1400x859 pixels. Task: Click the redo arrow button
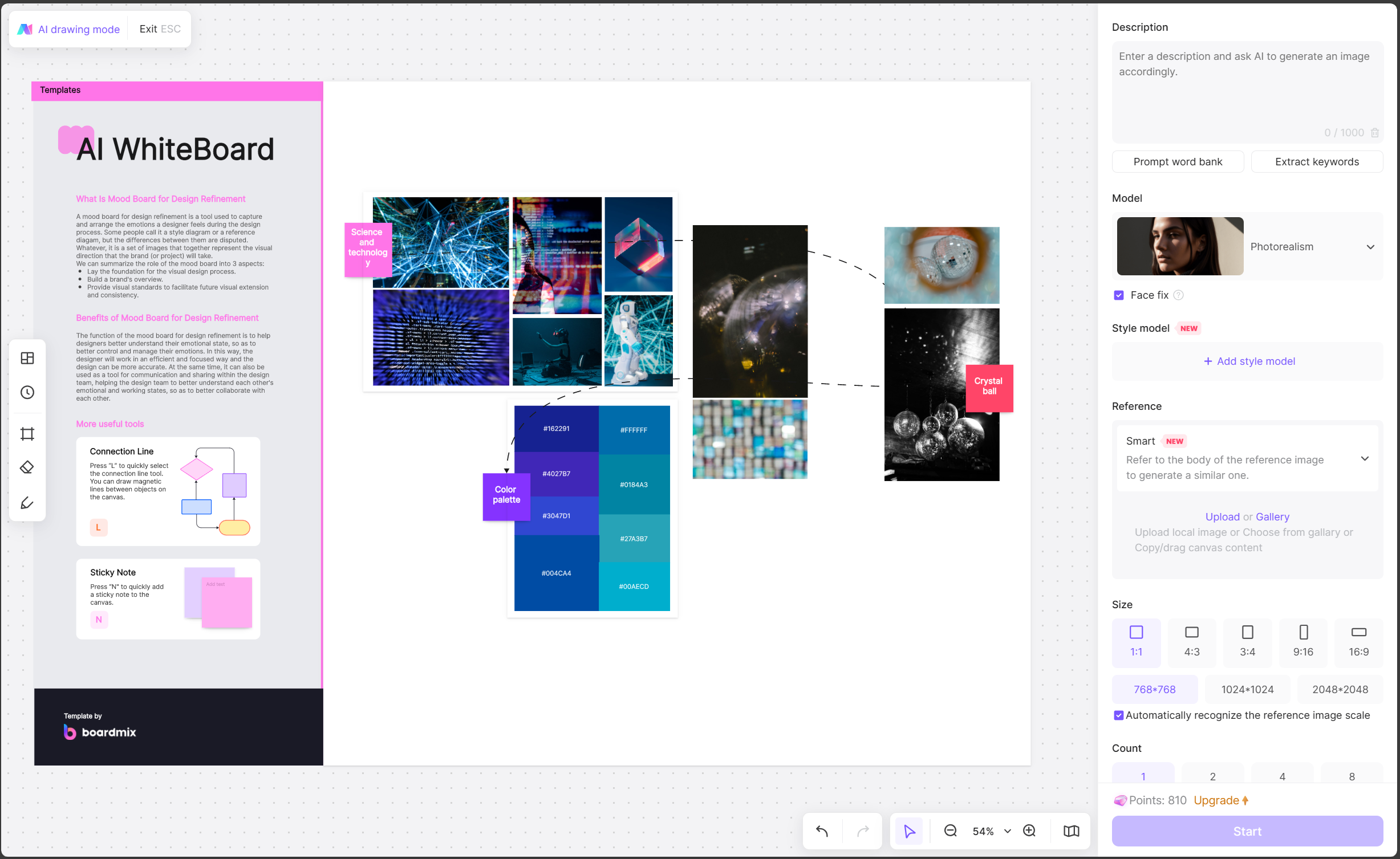[862, 831]
